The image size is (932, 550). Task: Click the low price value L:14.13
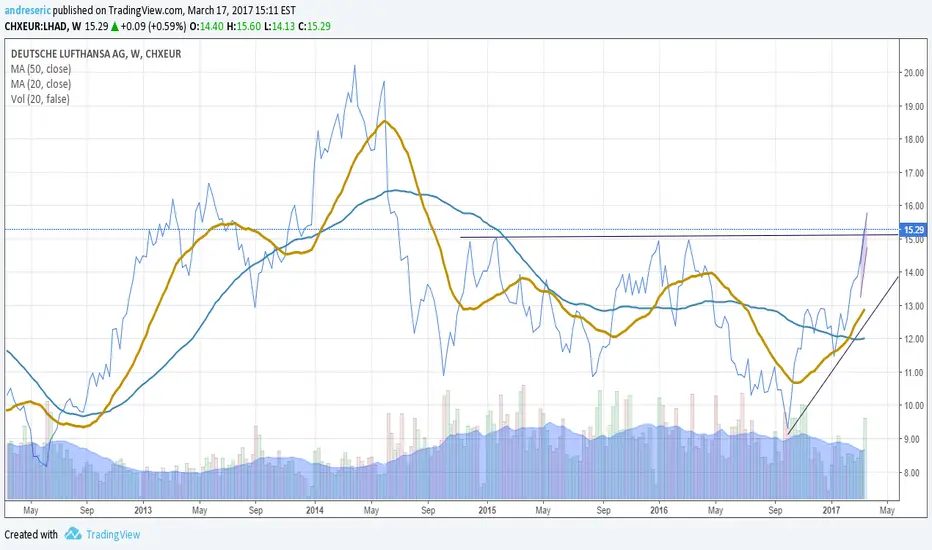coord(279,26)
